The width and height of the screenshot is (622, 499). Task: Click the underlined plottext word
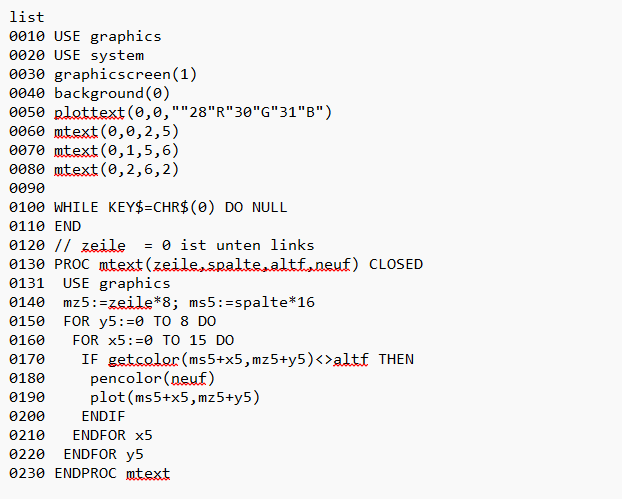pyautogui.click(x=90, y=113)
